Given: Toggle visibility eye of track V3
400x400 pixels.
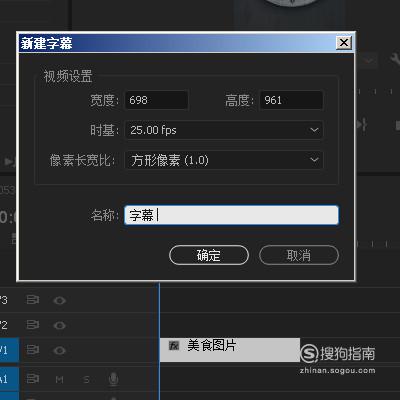Looking at the screenshot, I should coord(59,300).
